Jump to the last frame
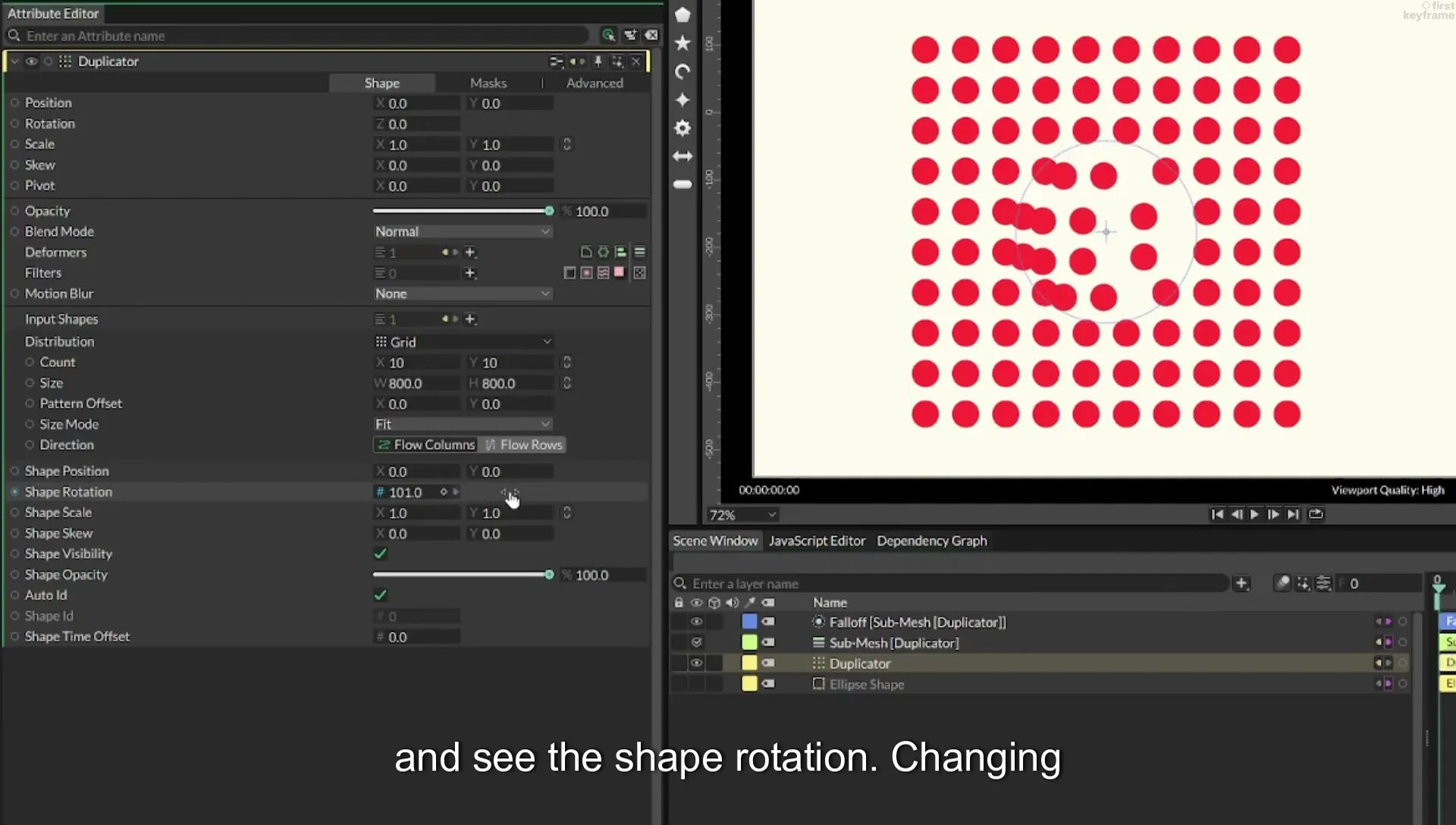This screenshot has height=825, width=1456. 1293,514
